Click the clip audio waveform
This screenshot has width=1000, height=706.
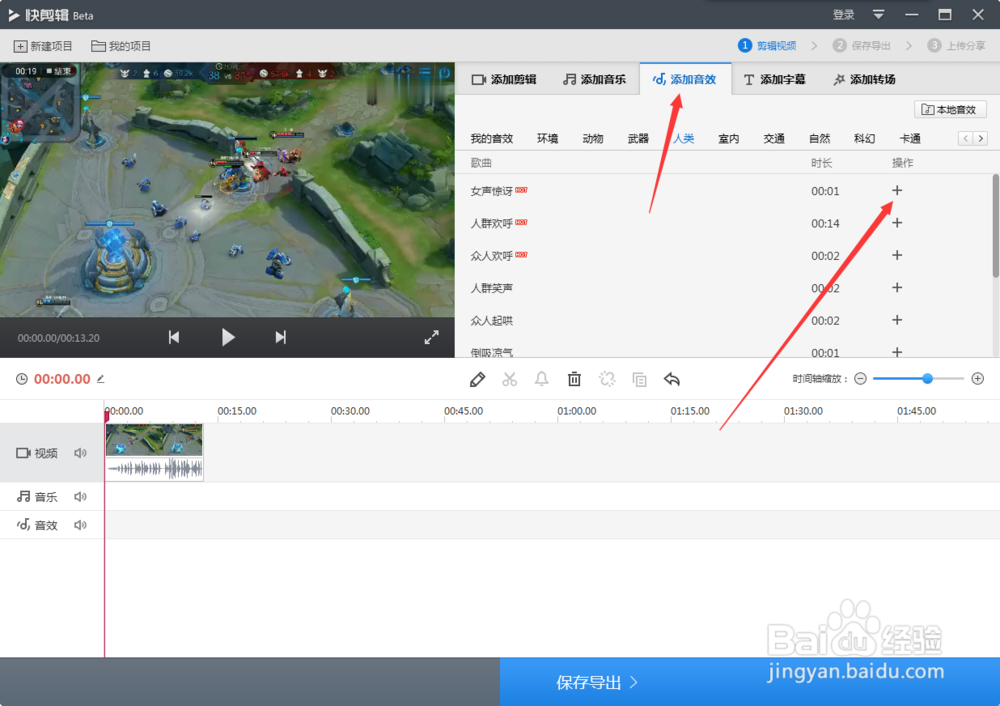click(154, 469)
